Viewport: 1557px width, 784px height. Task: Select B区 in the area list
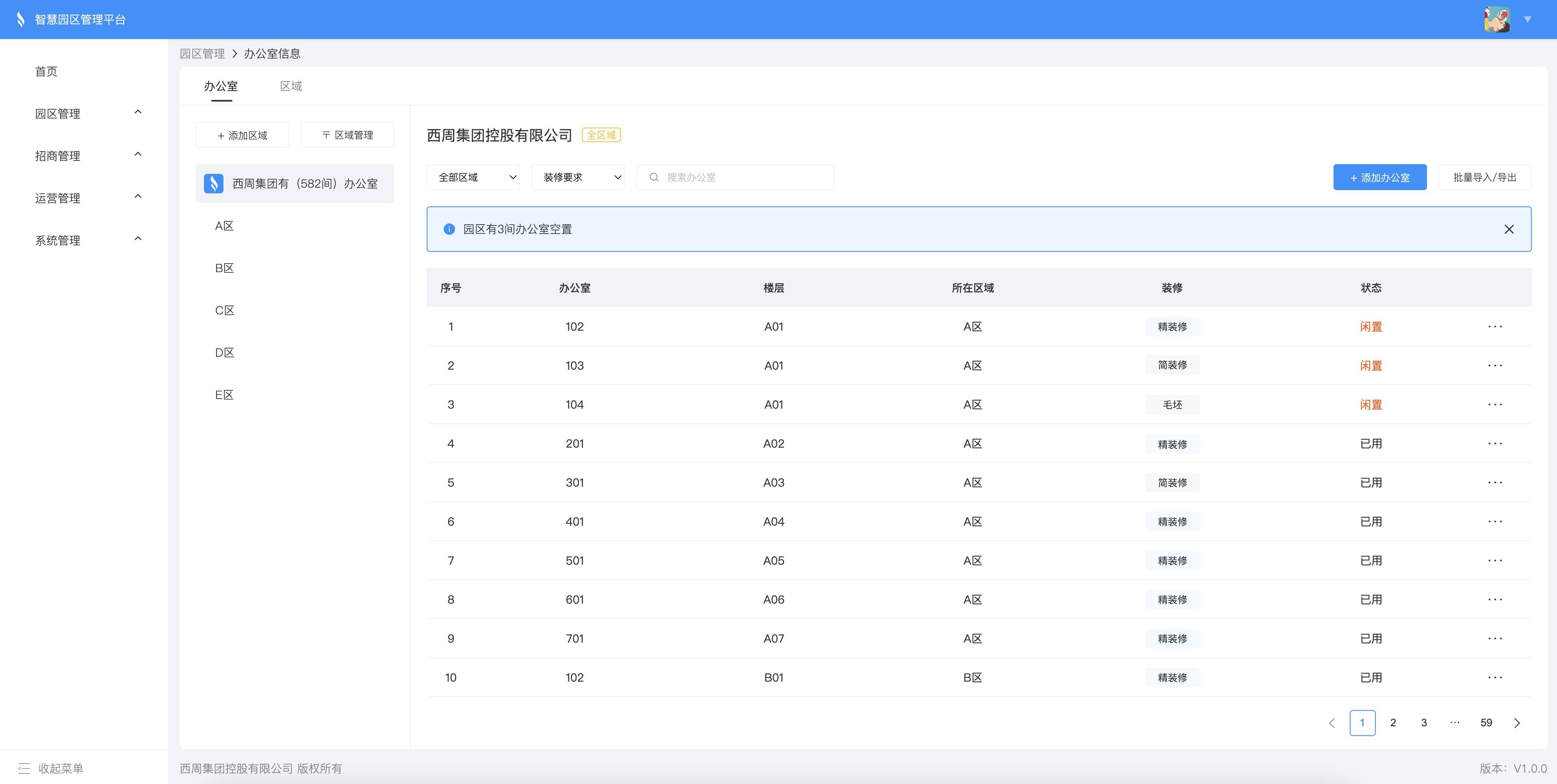pos(224,268)
